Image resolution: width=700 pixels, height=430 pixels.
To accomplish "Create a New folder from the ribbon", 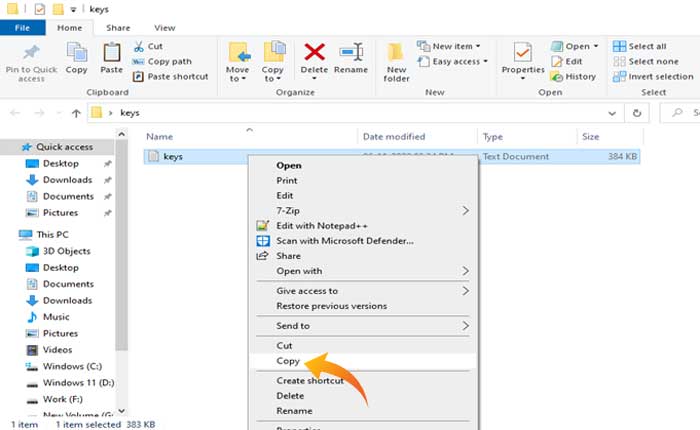I will [x=396, y=60].
